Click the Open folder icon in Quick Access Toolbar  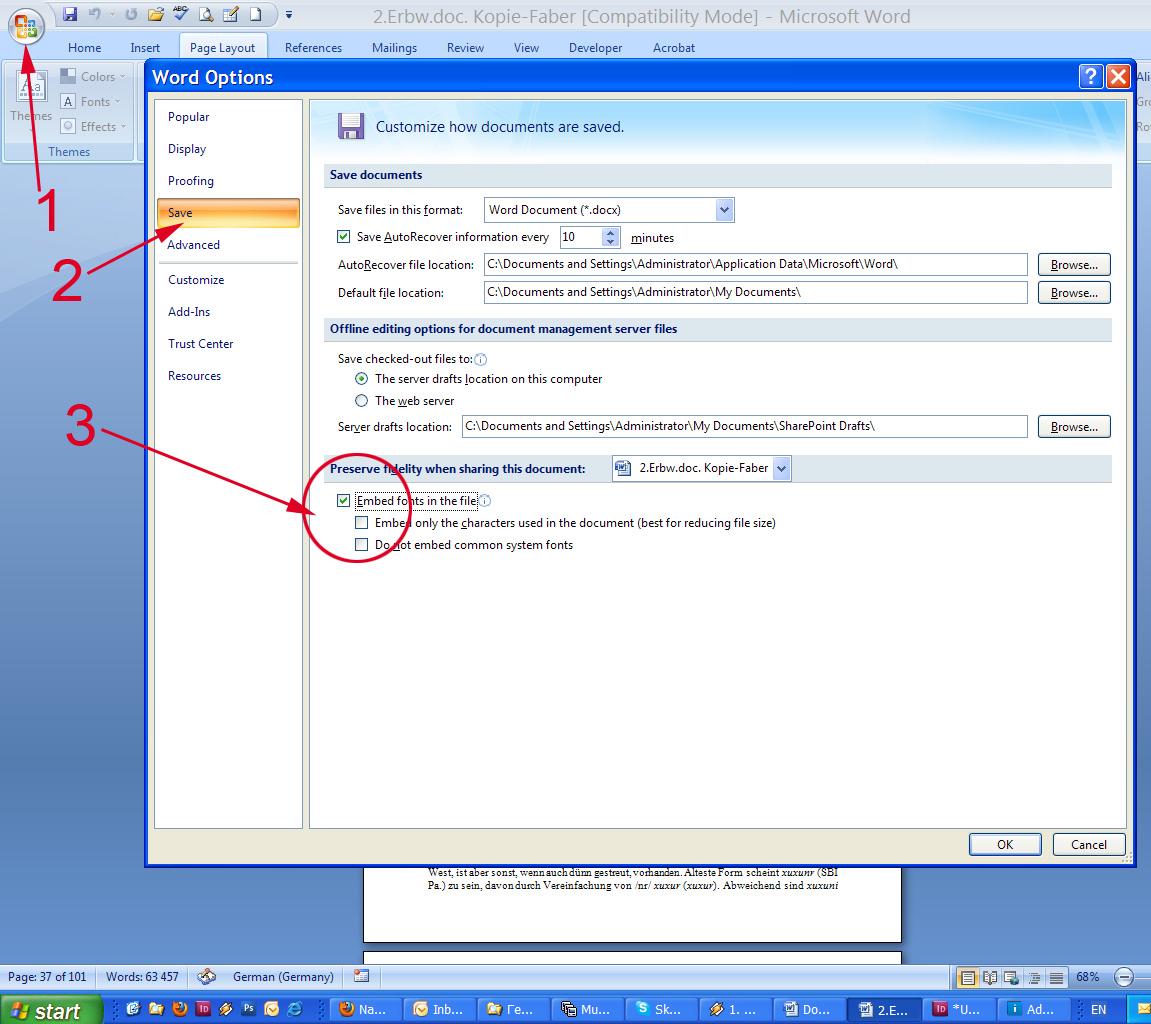click(x=156, y=14)
